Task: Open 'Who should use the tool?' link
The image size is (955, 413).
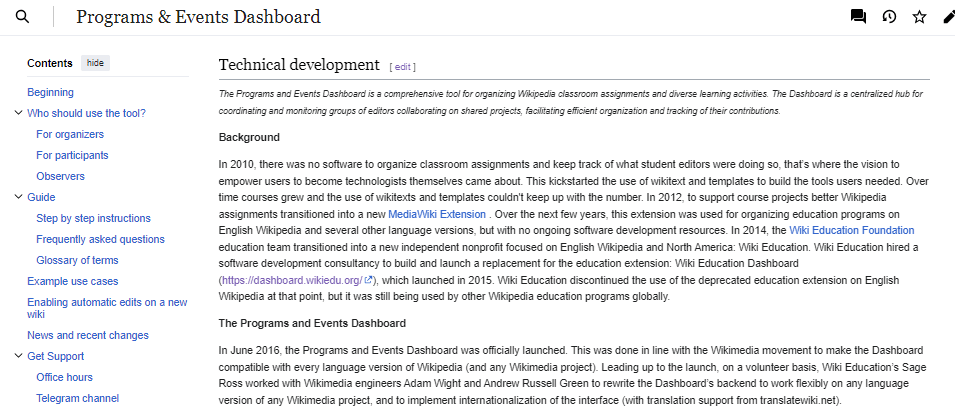Action: pos(86,113)
